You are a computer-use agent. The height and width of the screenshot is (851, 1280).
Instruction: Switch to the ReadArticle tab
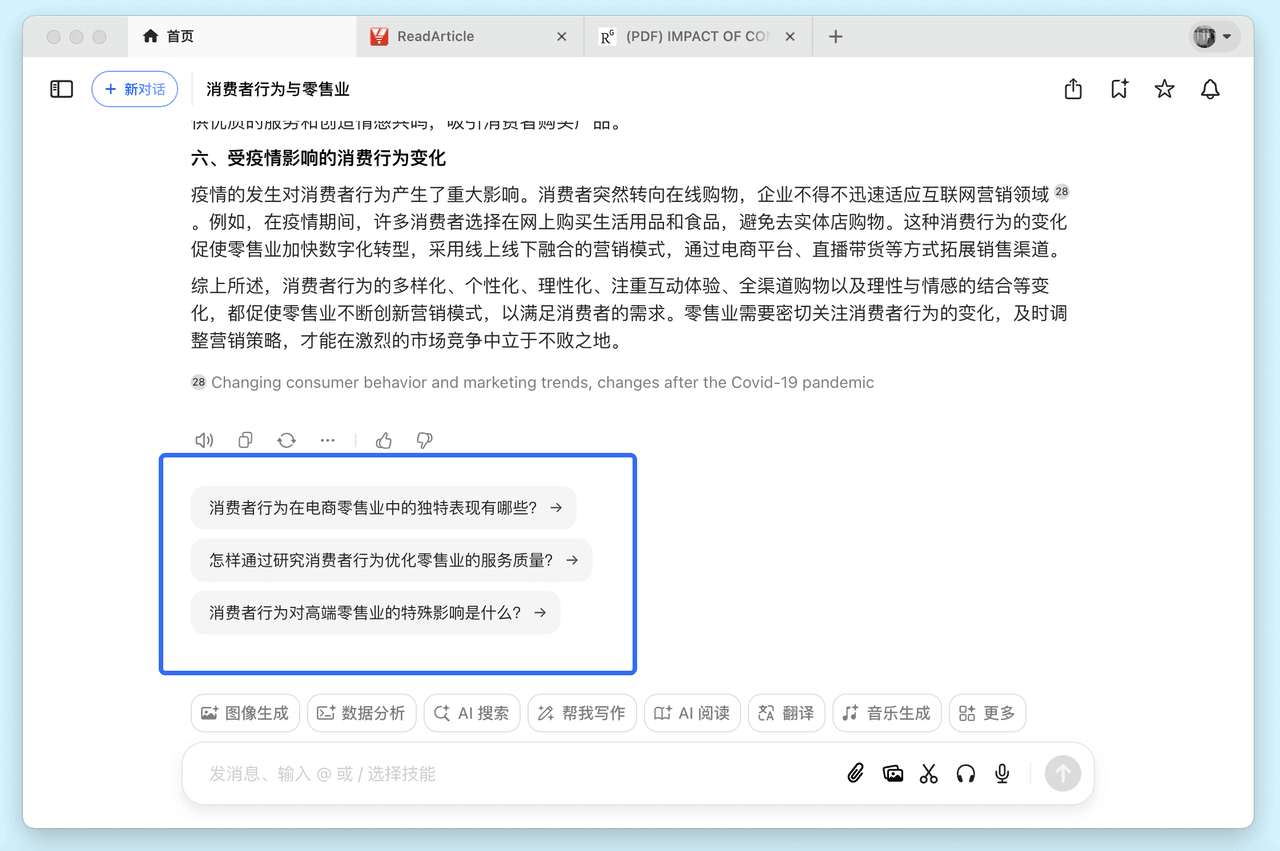click(436, 36)
